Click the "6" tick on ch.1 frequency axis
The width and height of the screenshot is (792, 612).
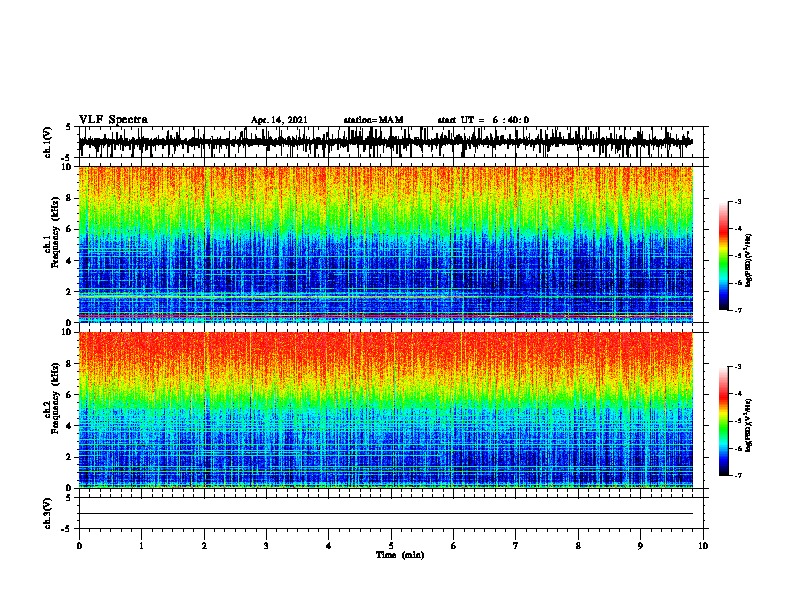click(x=70, y=230)
